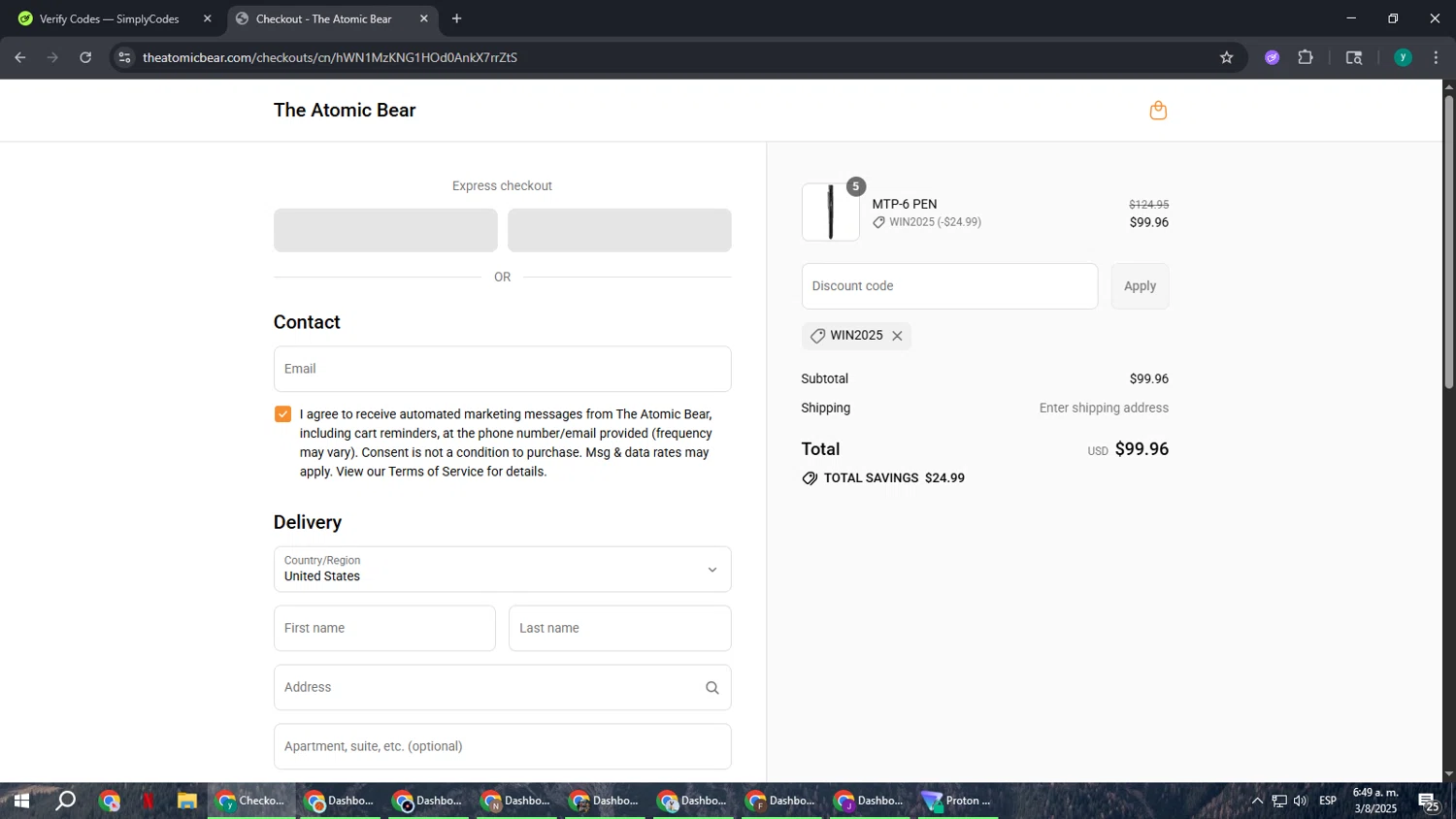The width and height of the screenshot is (1456, 819).
Task: Click the network tray icon
Action: (1279, 801)
